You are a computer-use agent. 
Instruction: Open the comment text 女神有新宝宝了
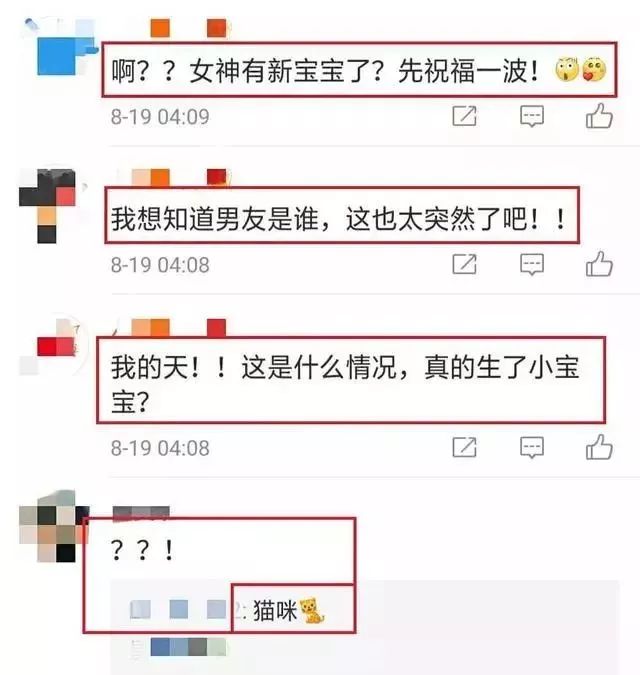pyautogui.click(x=325, y=71)
